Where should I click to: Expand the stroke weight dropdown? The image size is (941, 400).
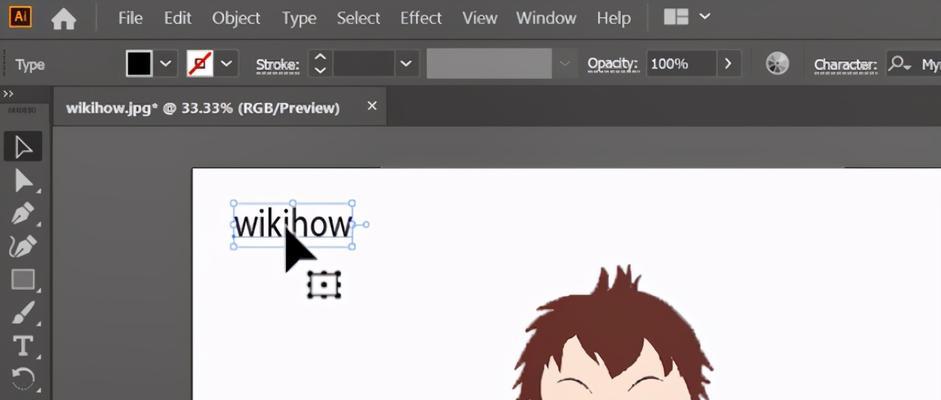tap(406, 64)
